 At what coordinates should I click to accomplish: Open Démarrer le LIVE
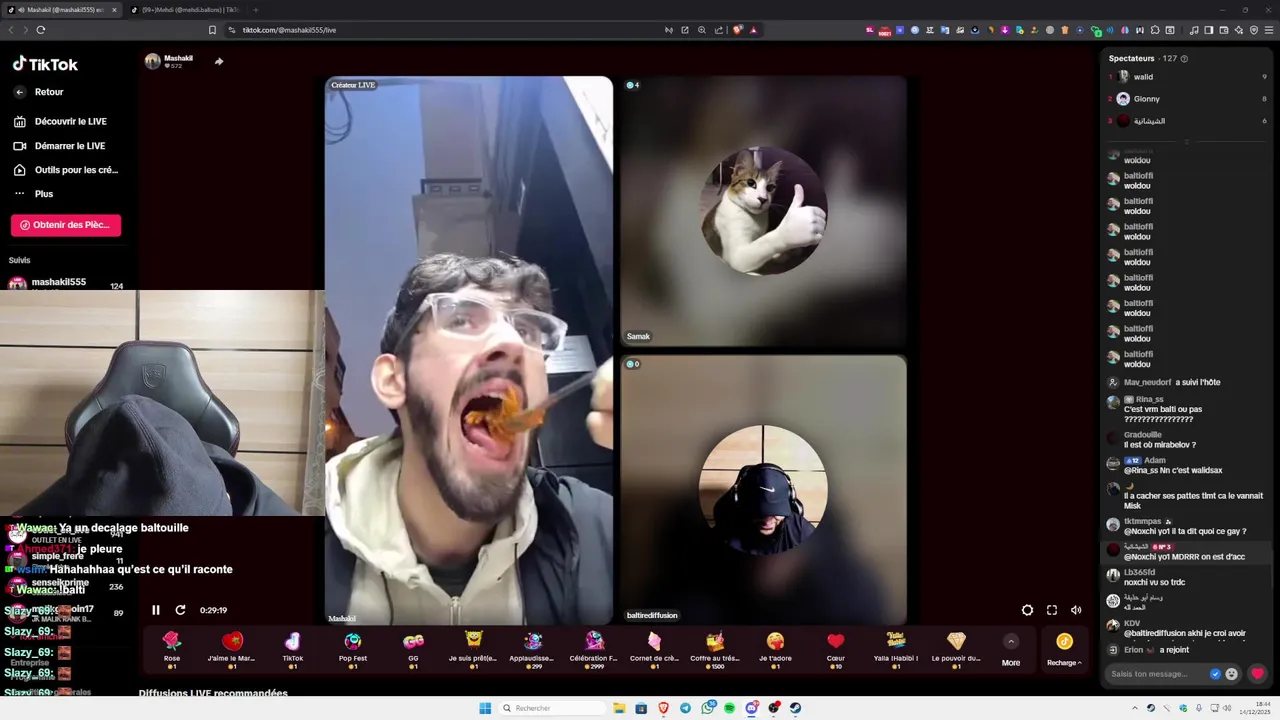coord(59,146)
